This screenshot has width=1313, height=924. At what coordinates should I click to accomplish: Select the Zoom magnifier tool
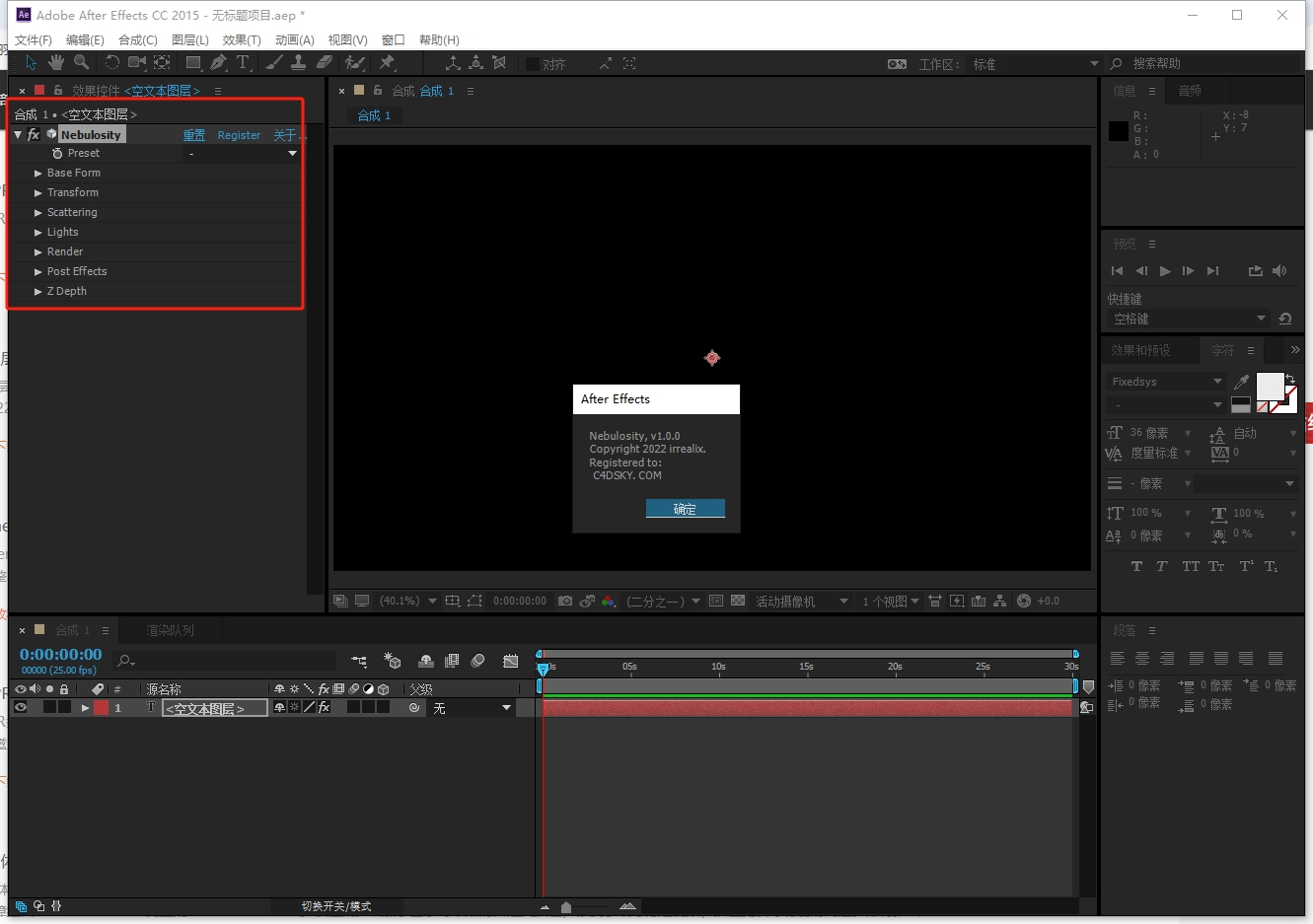tap(82, 63)
